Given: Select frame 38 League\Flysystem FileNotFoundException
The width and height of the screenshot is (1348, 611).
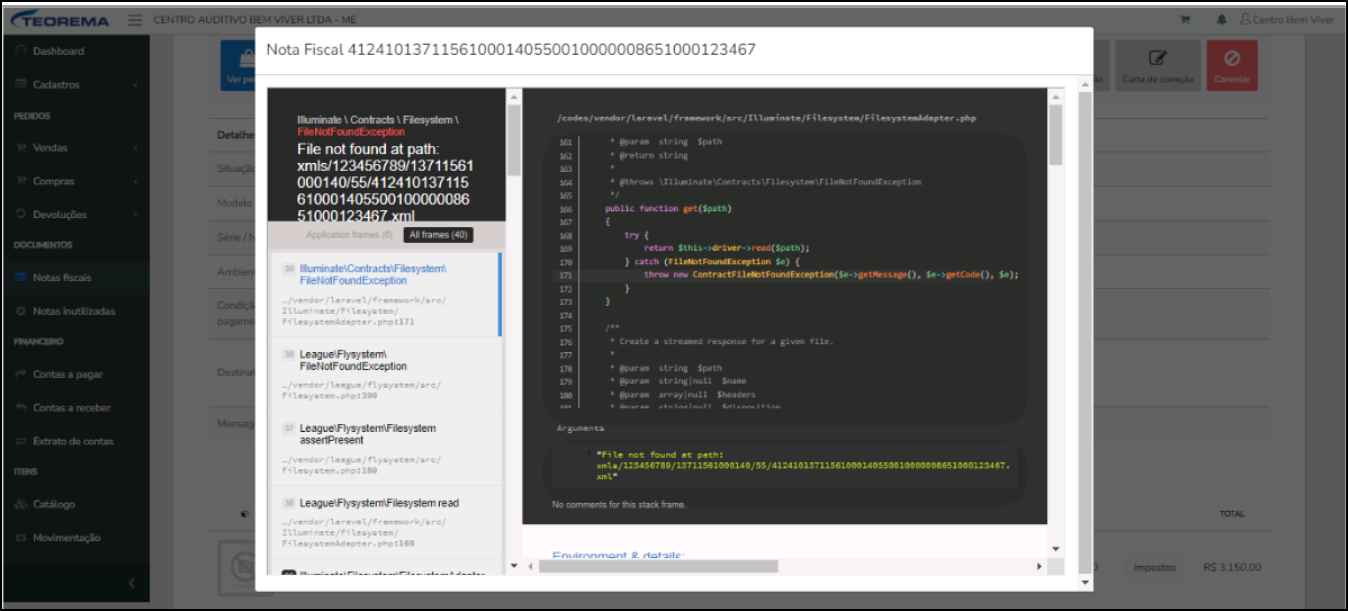Looking at the screenshot, I should [x=385, y=374].
